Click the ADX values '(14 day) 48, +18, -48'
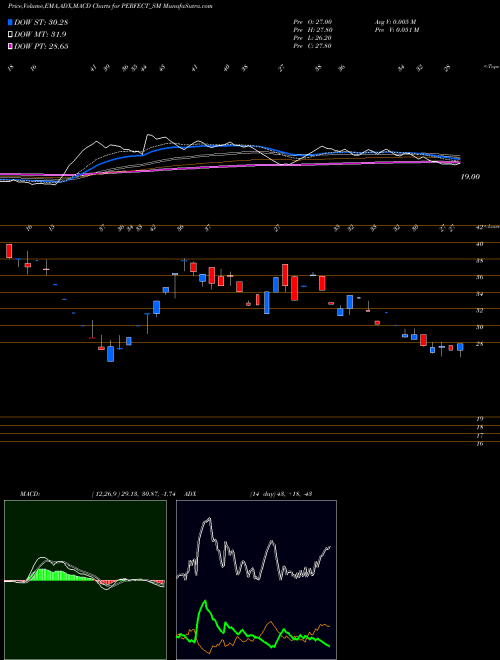 [281, 493]
